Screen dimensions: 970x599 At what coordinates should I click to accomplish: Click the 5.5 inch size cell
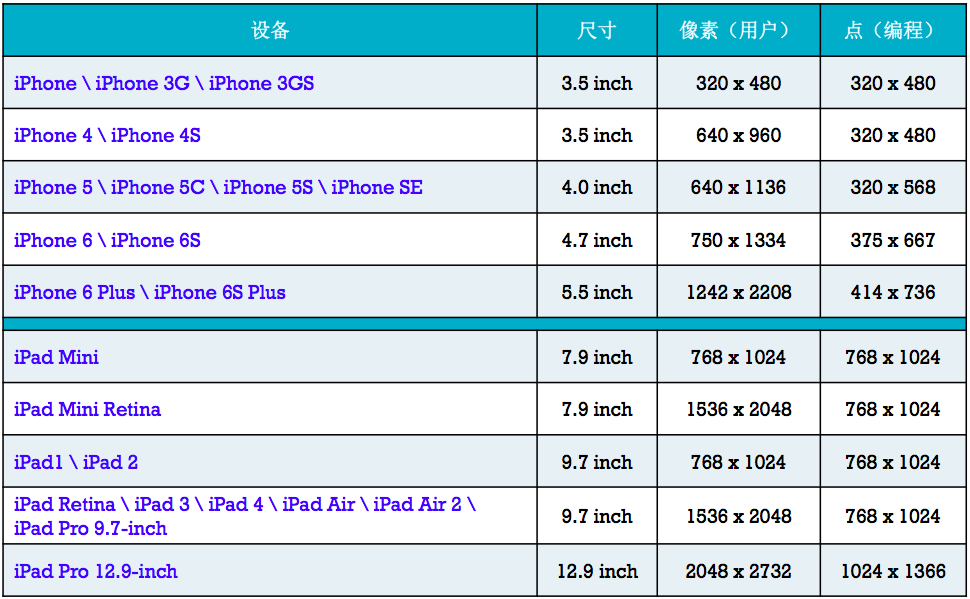click(x=597, y=292)
